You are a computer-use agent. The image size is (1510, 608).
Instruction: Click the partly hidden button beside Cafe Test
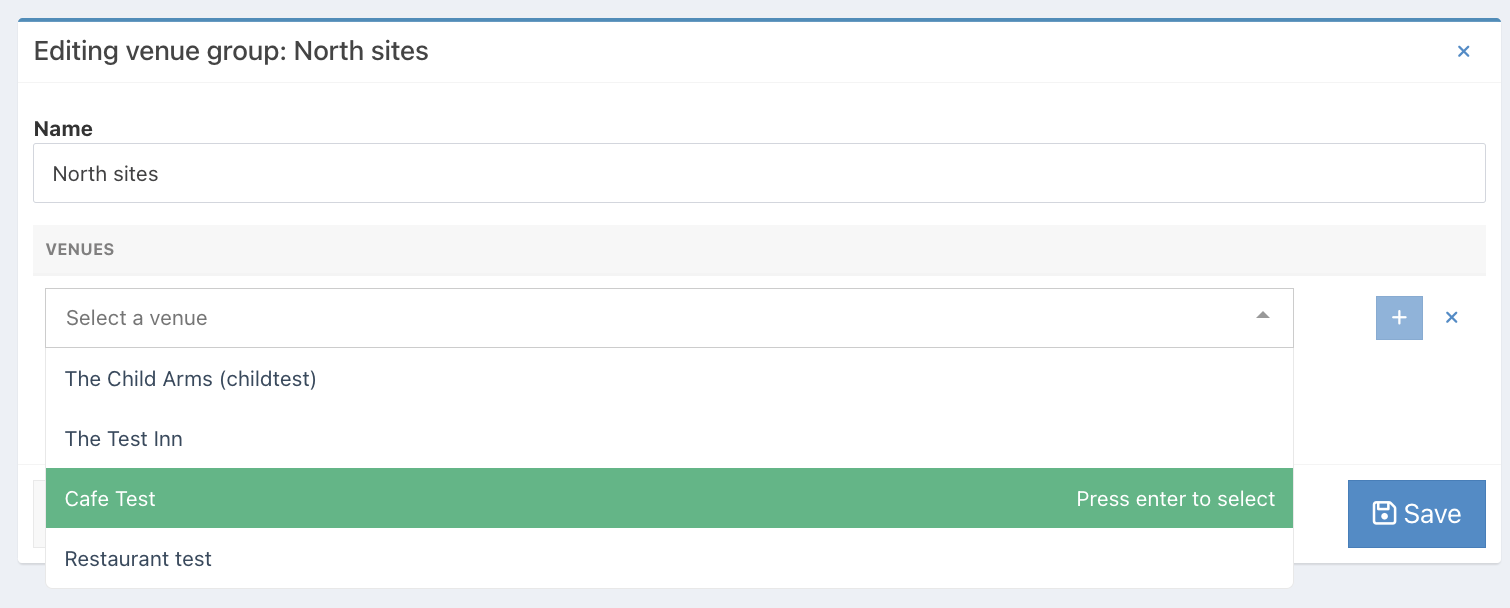click(x=39, y=514)
